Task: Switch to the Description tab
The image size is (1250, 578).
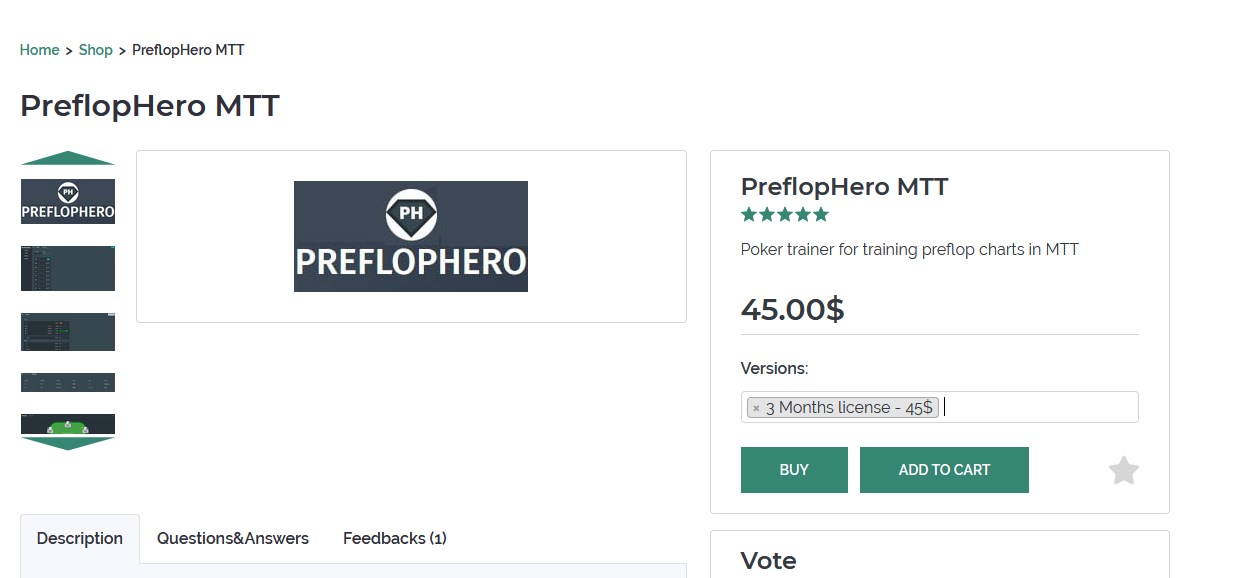Action: tap(80, 538)
